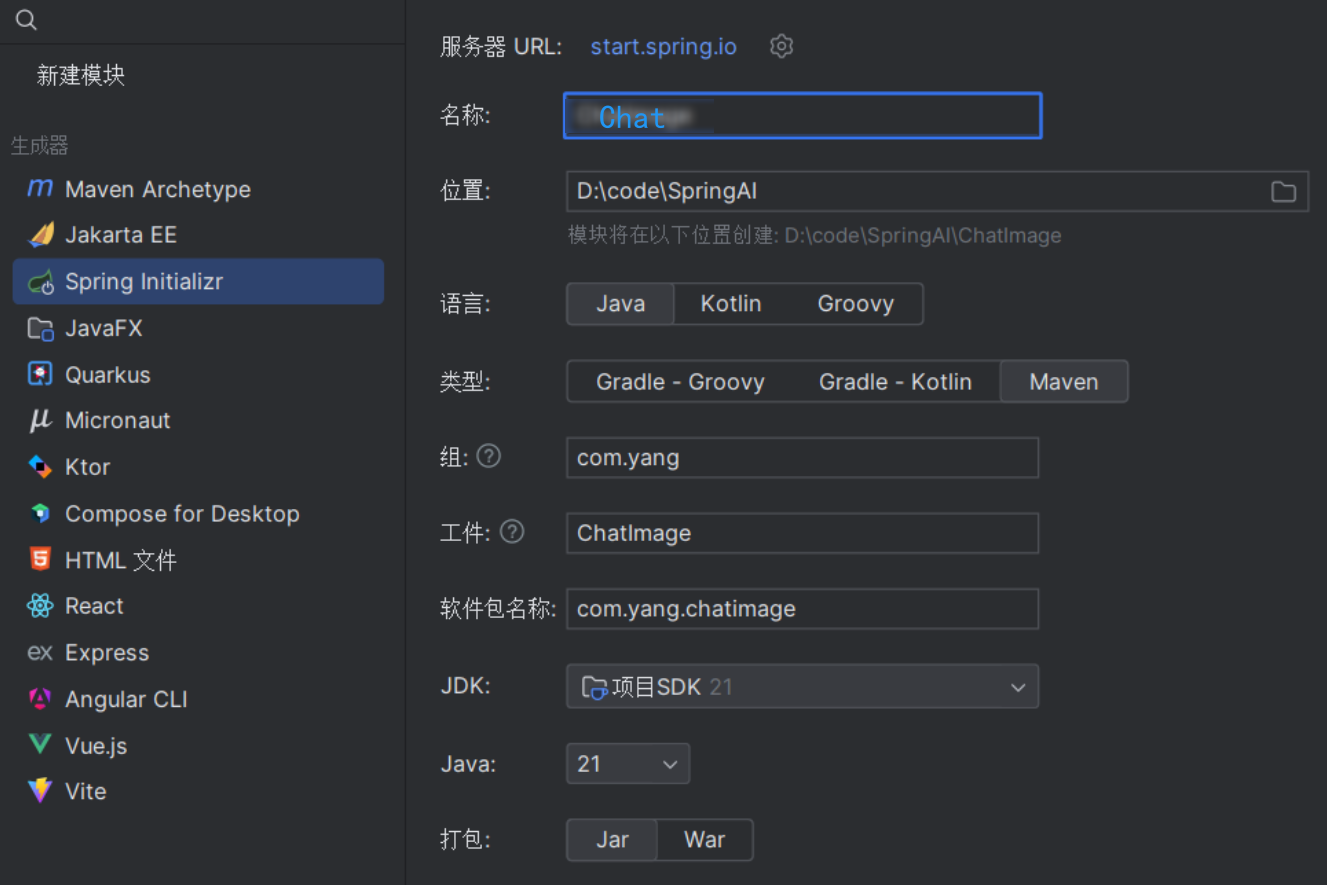Choose Java as the language

point(621,304)
